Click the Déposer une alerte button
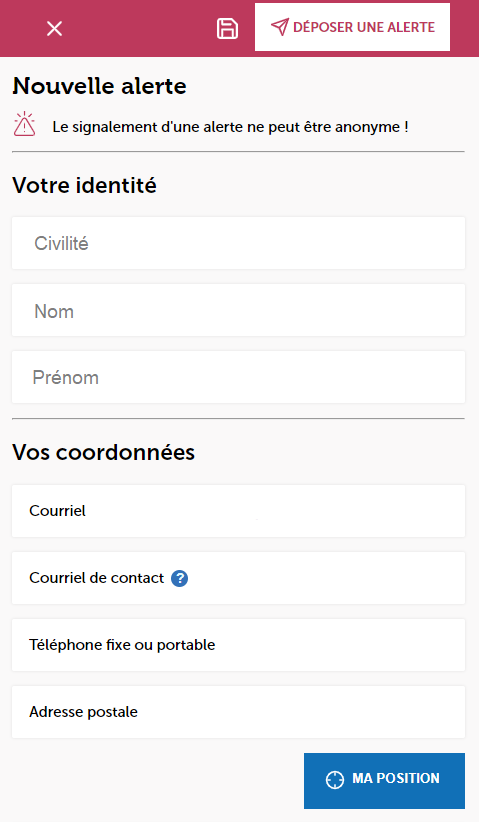The height and width of the screenshot is (822, 479). [x=352, y=27]
